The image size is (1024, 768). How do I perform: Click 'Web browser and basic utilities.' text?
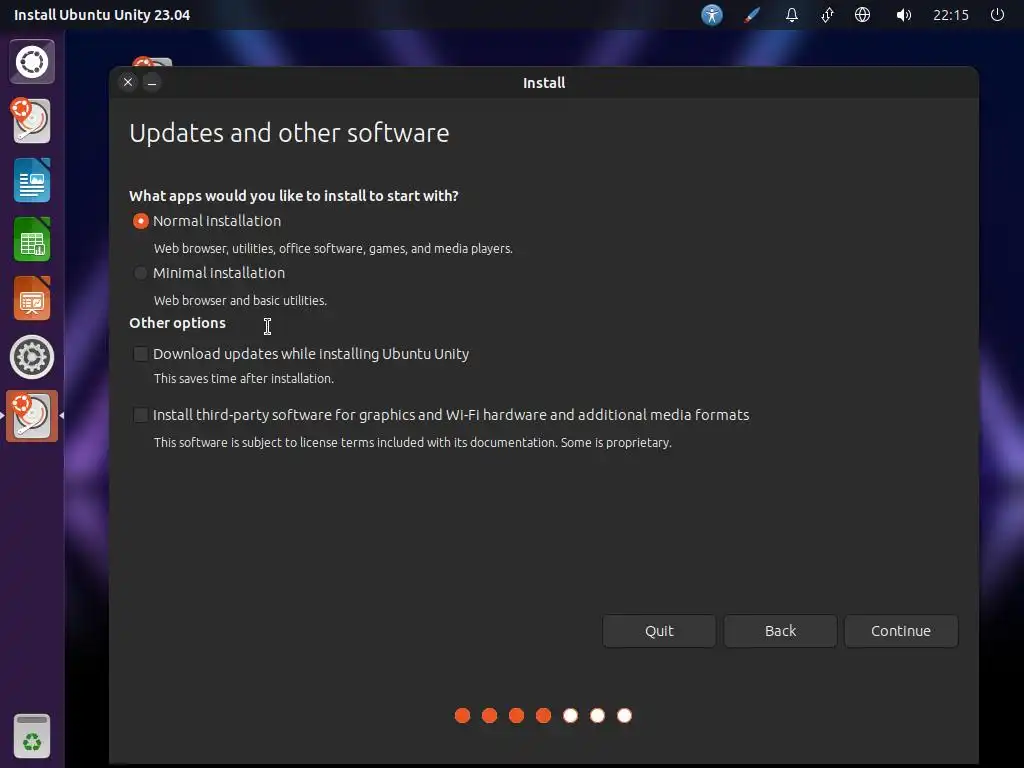240,300
